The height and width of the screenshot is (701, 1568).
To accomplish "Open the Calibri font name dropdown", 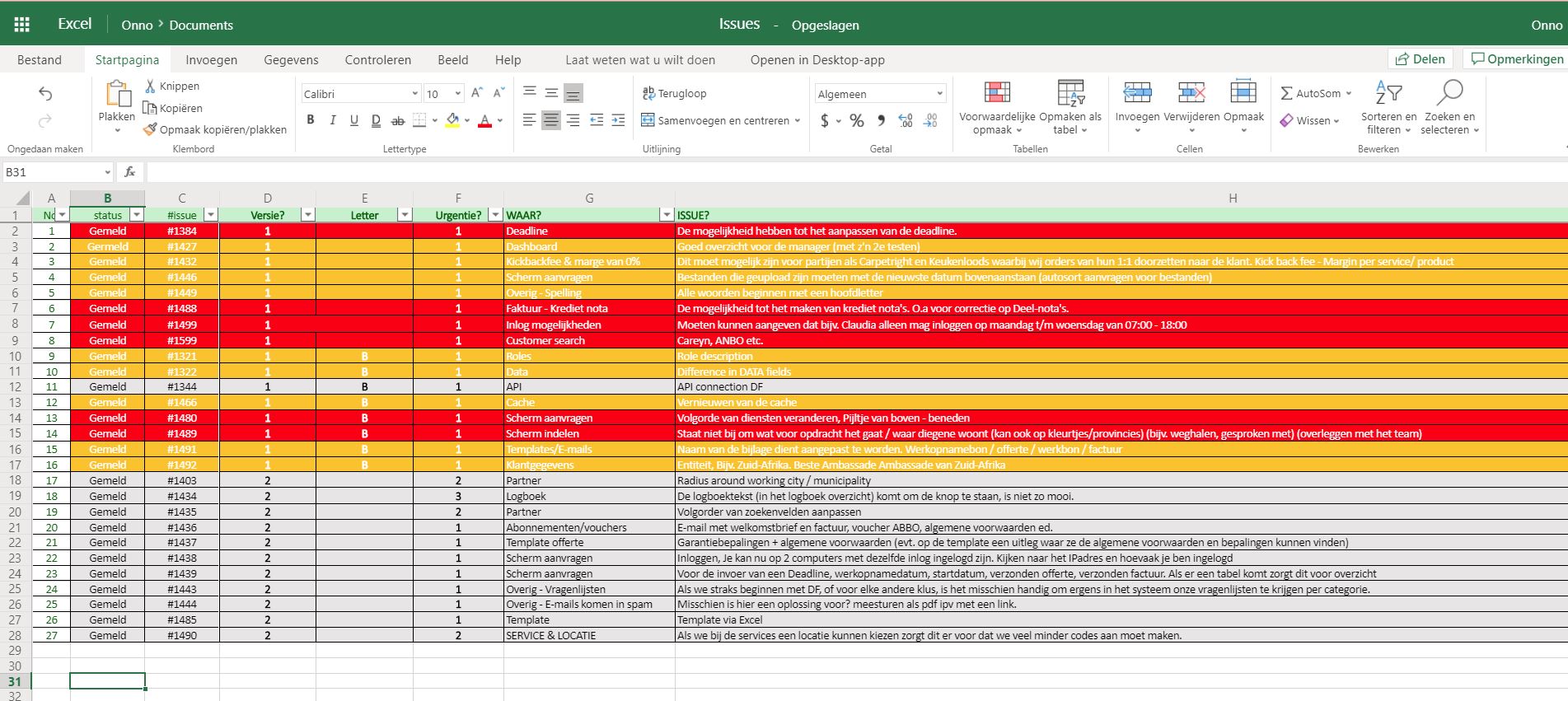I will pyautogui.click(x=361, y=94).
